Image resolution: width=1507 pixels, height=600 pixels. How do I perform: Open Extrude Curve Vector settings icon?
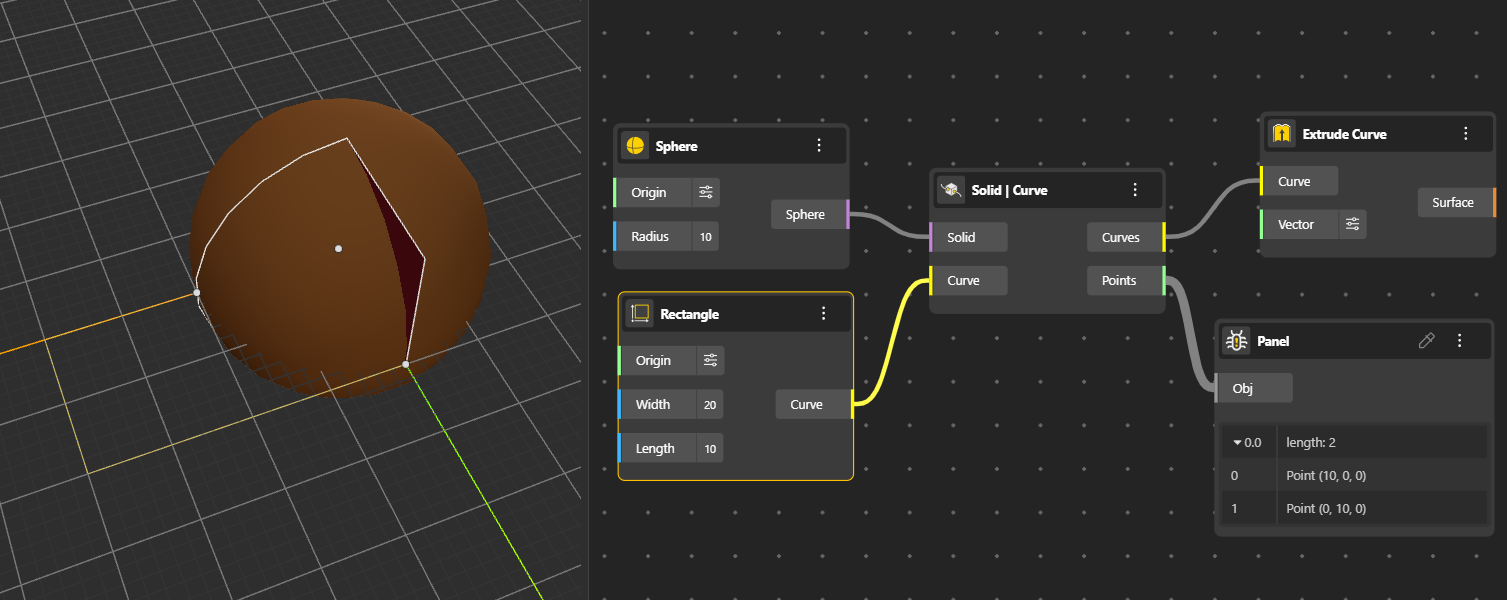pos(1352,225)
